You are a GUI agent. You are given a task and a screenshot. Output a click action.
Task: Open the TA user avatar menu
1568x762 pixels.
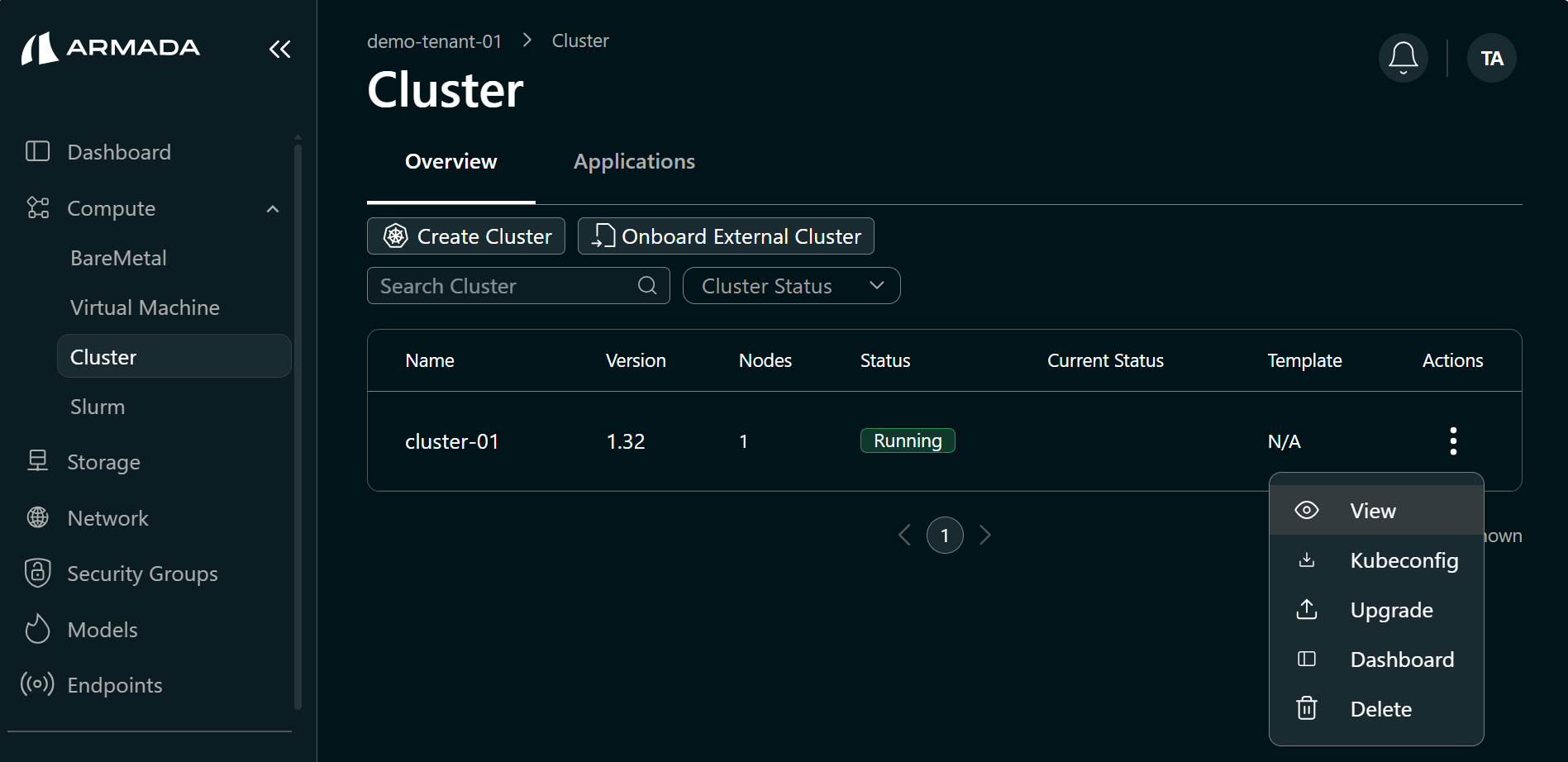(x=1491, y=58)
